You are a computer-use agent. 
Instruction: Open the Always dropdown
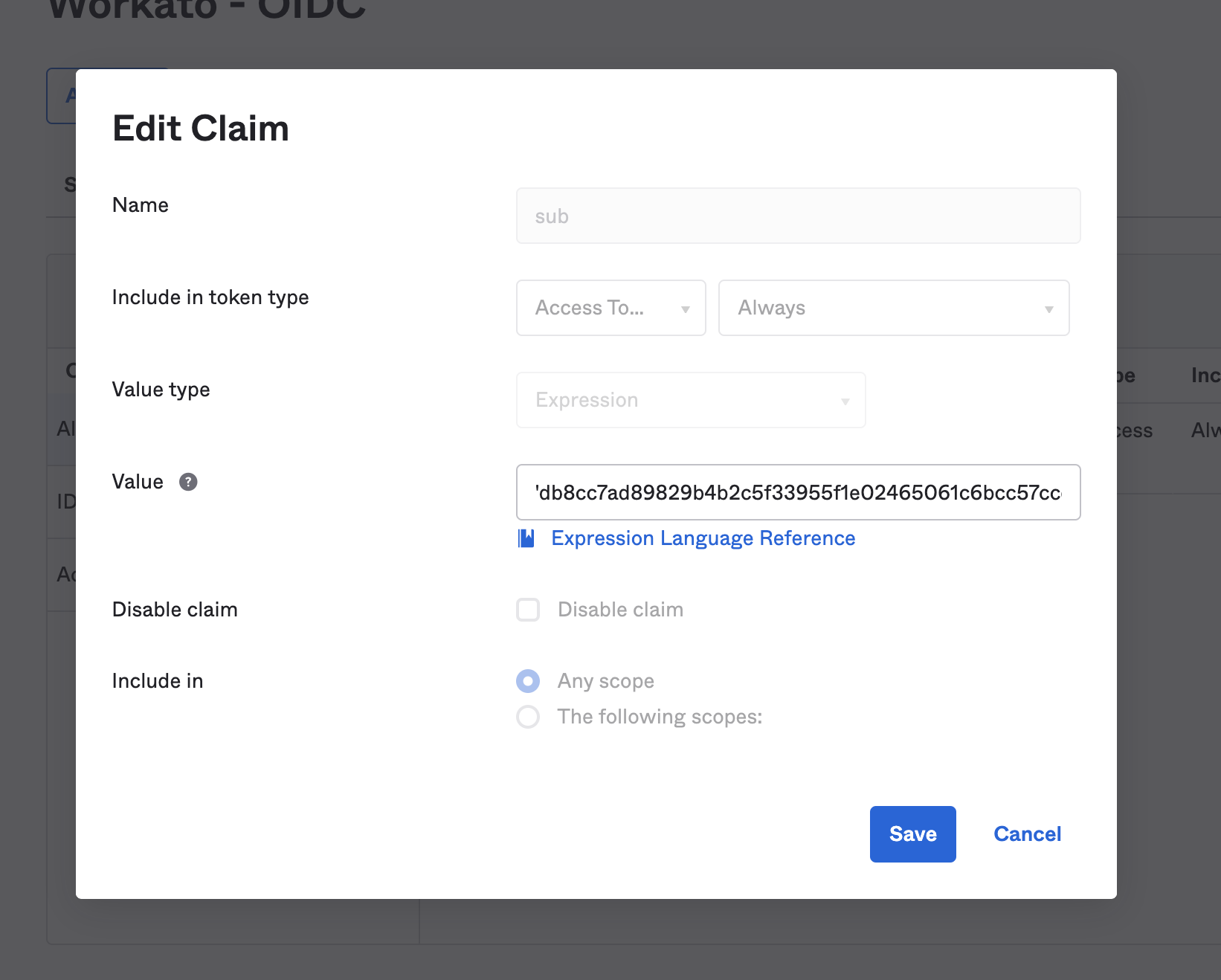(892, 308)
